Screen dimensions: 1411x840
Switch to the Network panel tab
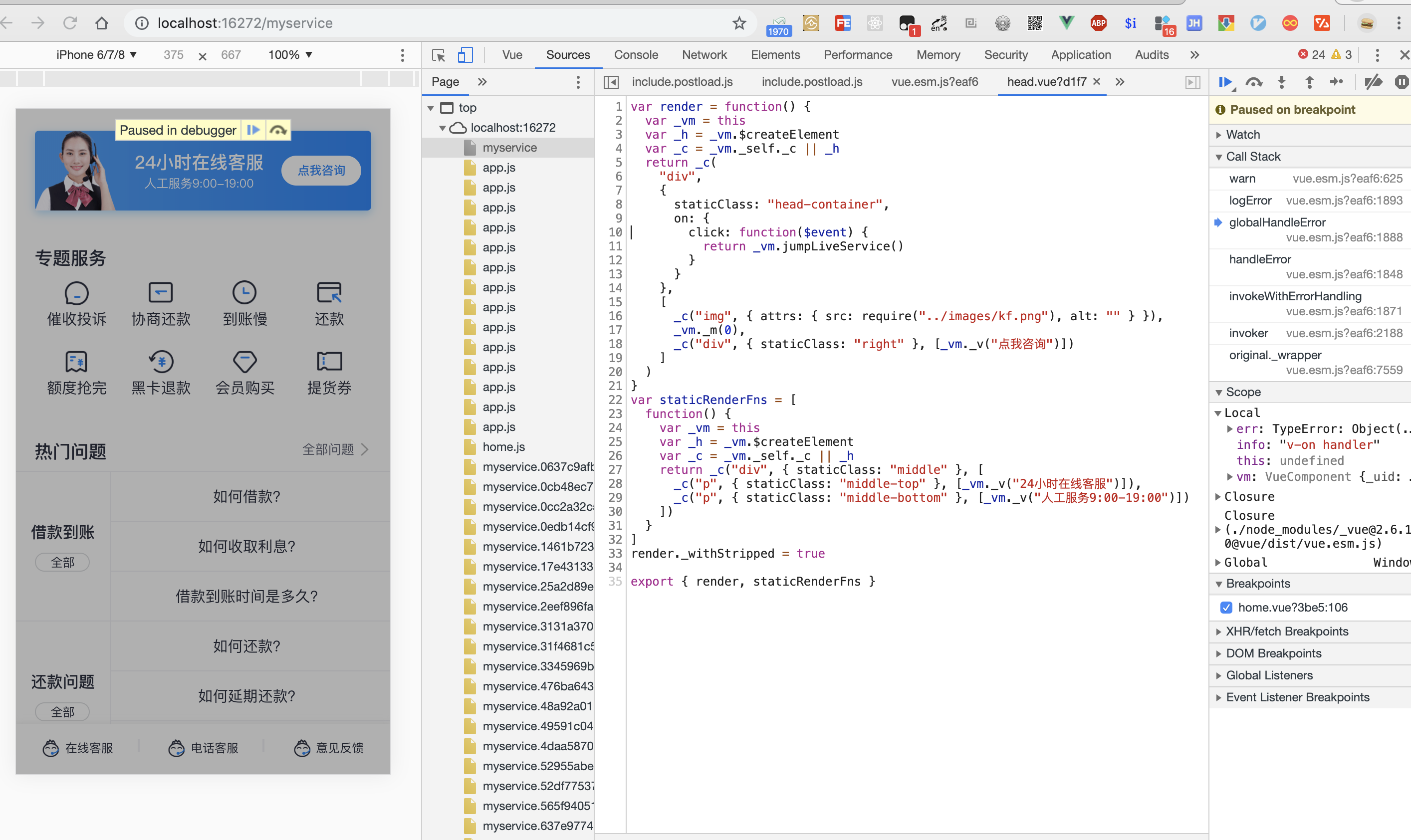point(705,55)
